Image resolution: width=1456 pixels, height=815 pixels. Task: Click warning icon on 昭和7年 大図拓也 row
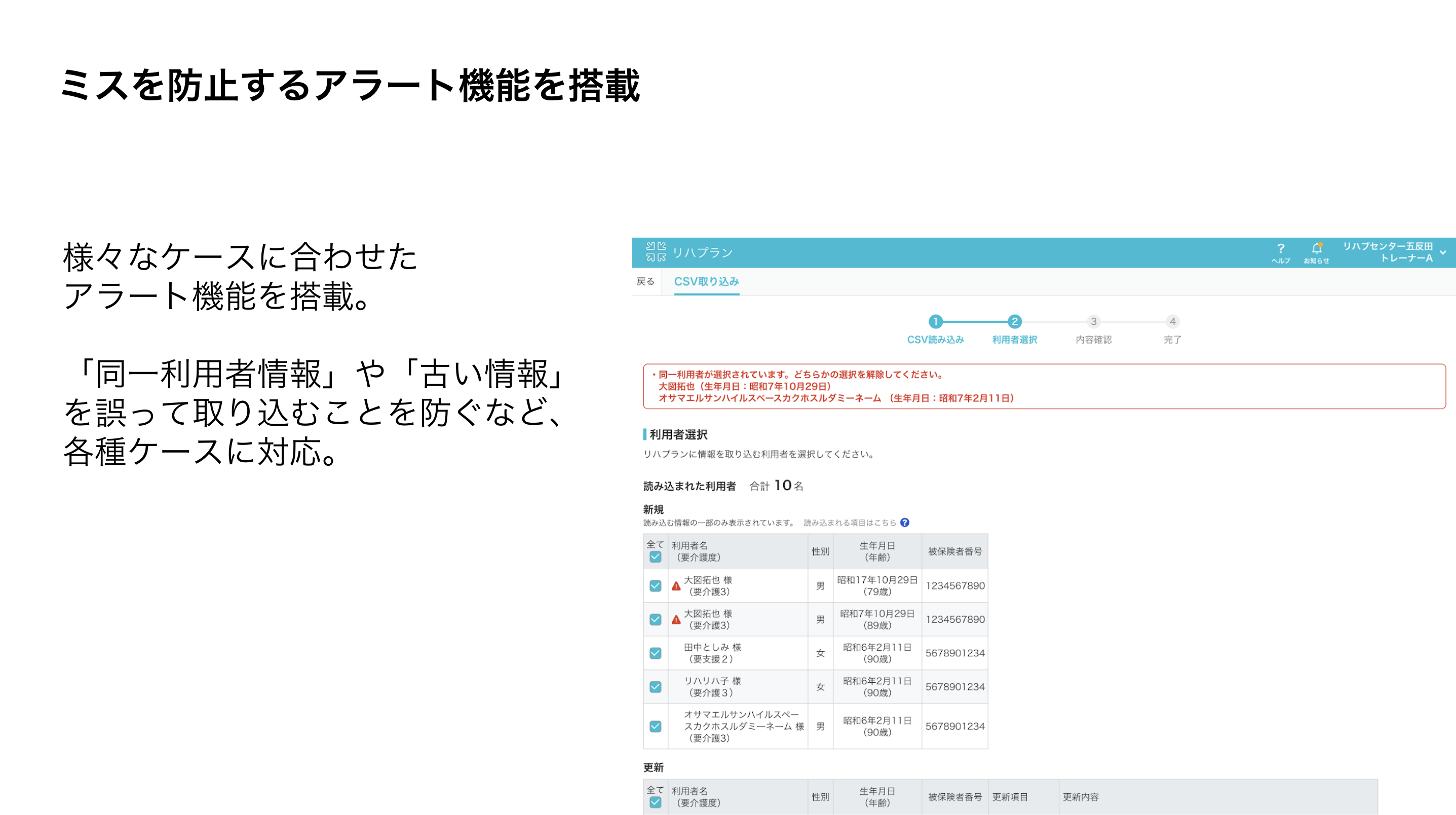click(x=676, y=620)
